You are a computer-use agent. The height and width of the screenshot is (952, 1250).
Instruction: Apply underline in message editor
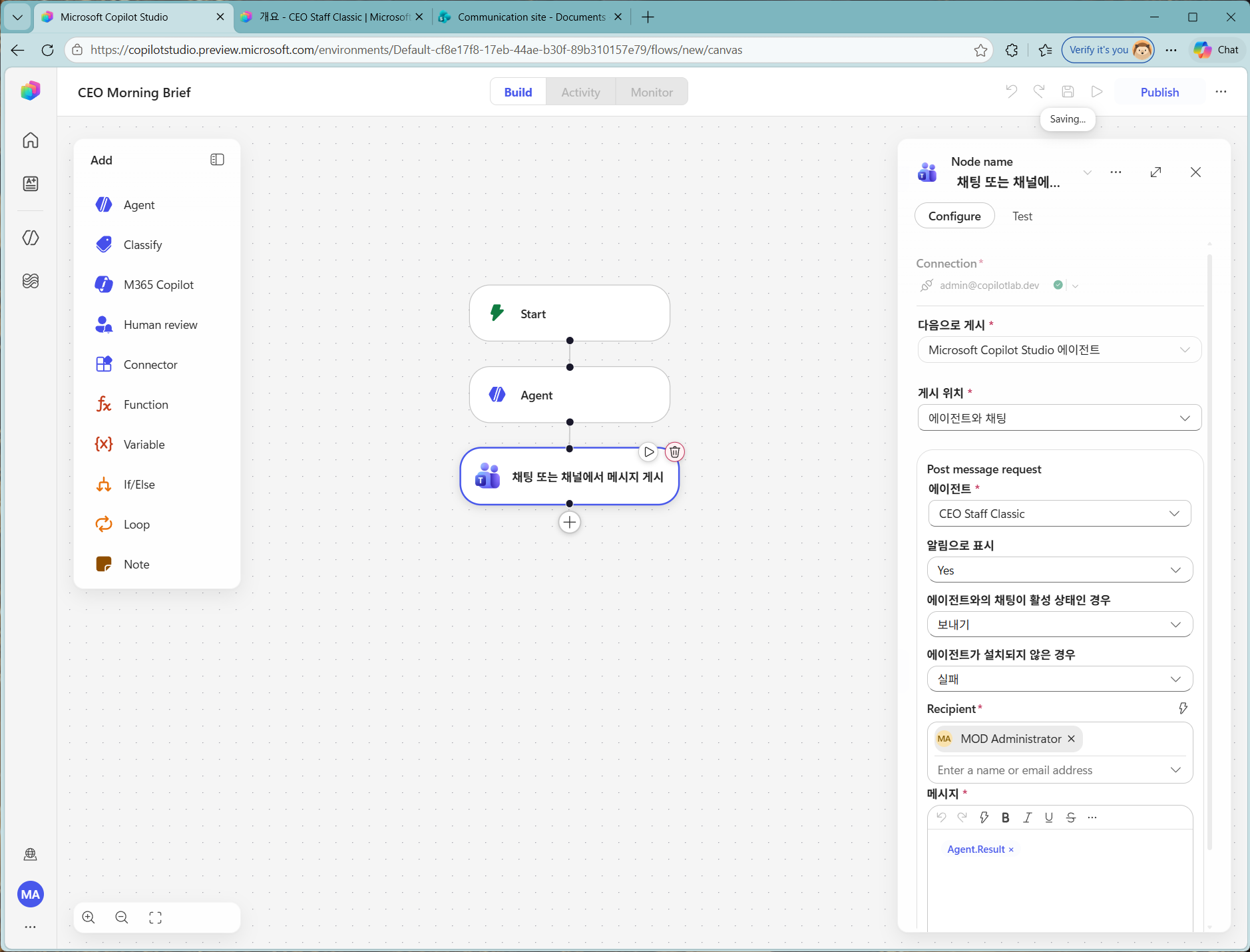tap(1049, 818)
